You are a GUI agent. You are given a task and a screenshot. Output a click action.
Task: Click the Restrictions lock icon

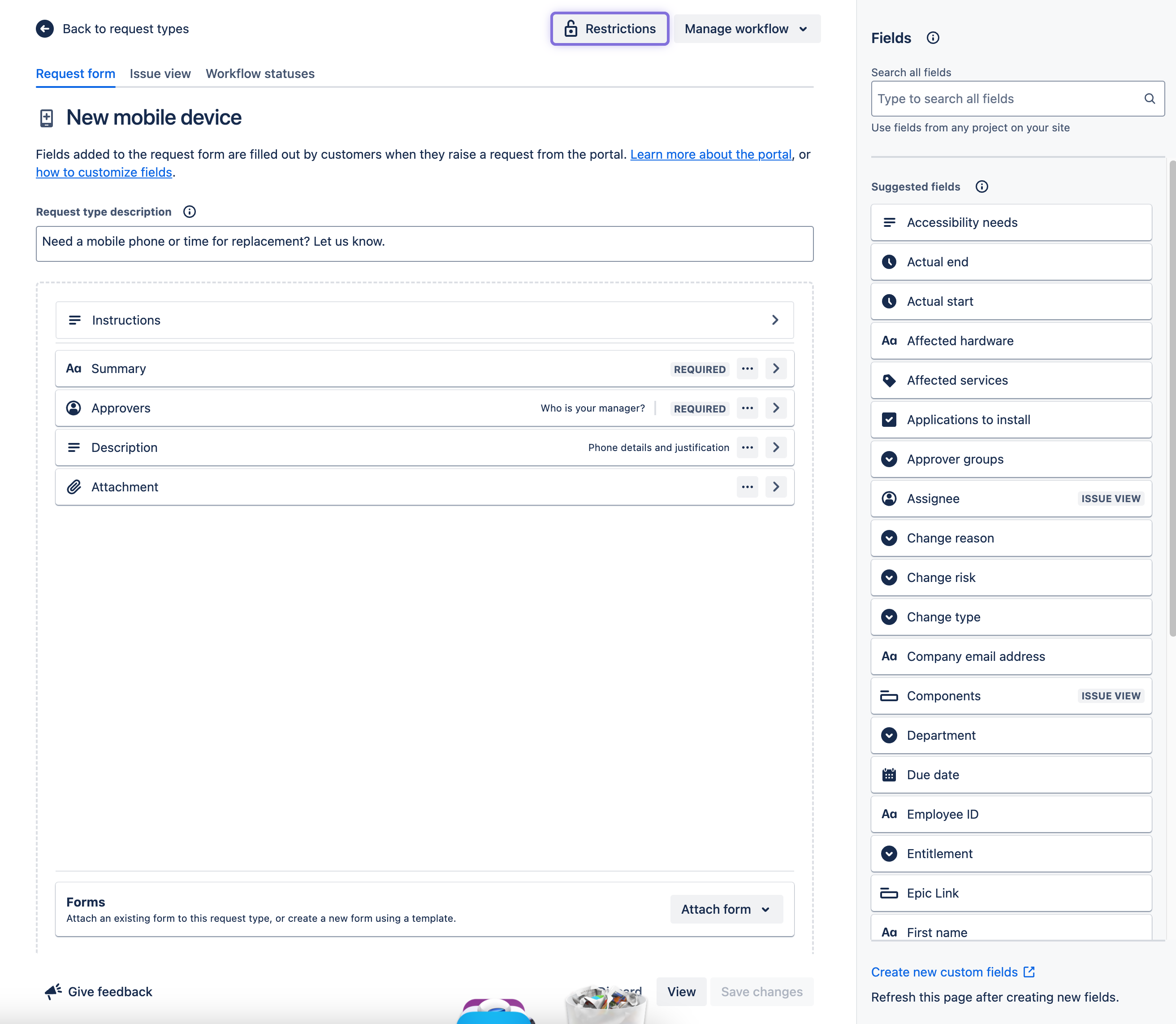click(x=571, y=29)
